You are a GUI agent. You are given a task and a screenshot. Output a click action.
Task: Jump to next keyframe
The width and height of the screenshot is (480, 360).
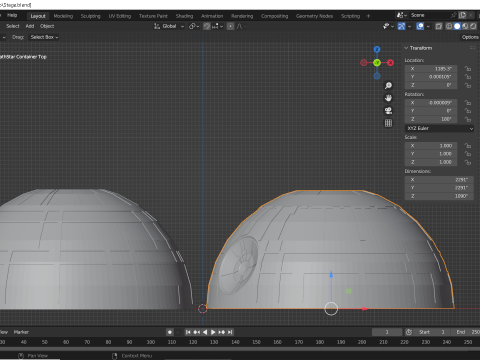(x=222, y=332)
